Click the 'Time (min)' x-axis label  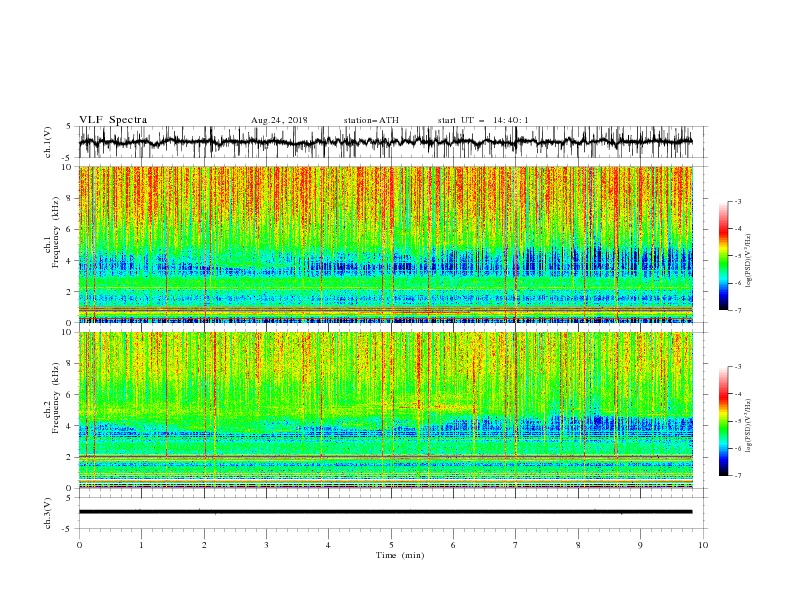click(400, 555)
